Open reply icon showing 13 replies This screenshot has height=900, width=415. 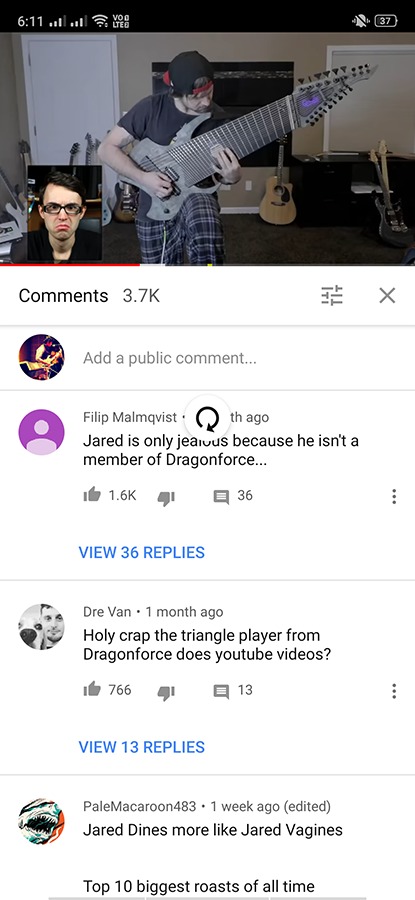[x=221, y=691]
